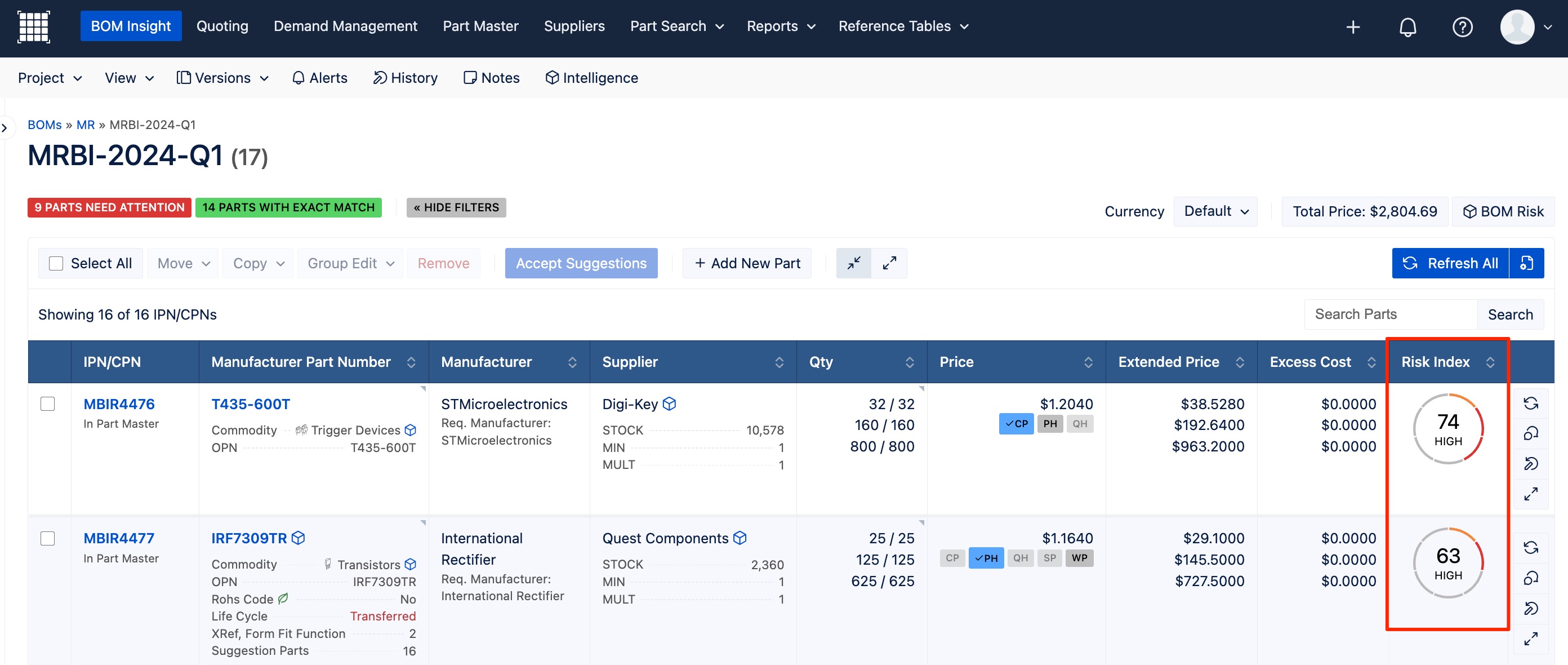Click cube icon next to Quest Components
Image resolution: width=1568 pixels, height=665 pixels.
coord(740,538)
